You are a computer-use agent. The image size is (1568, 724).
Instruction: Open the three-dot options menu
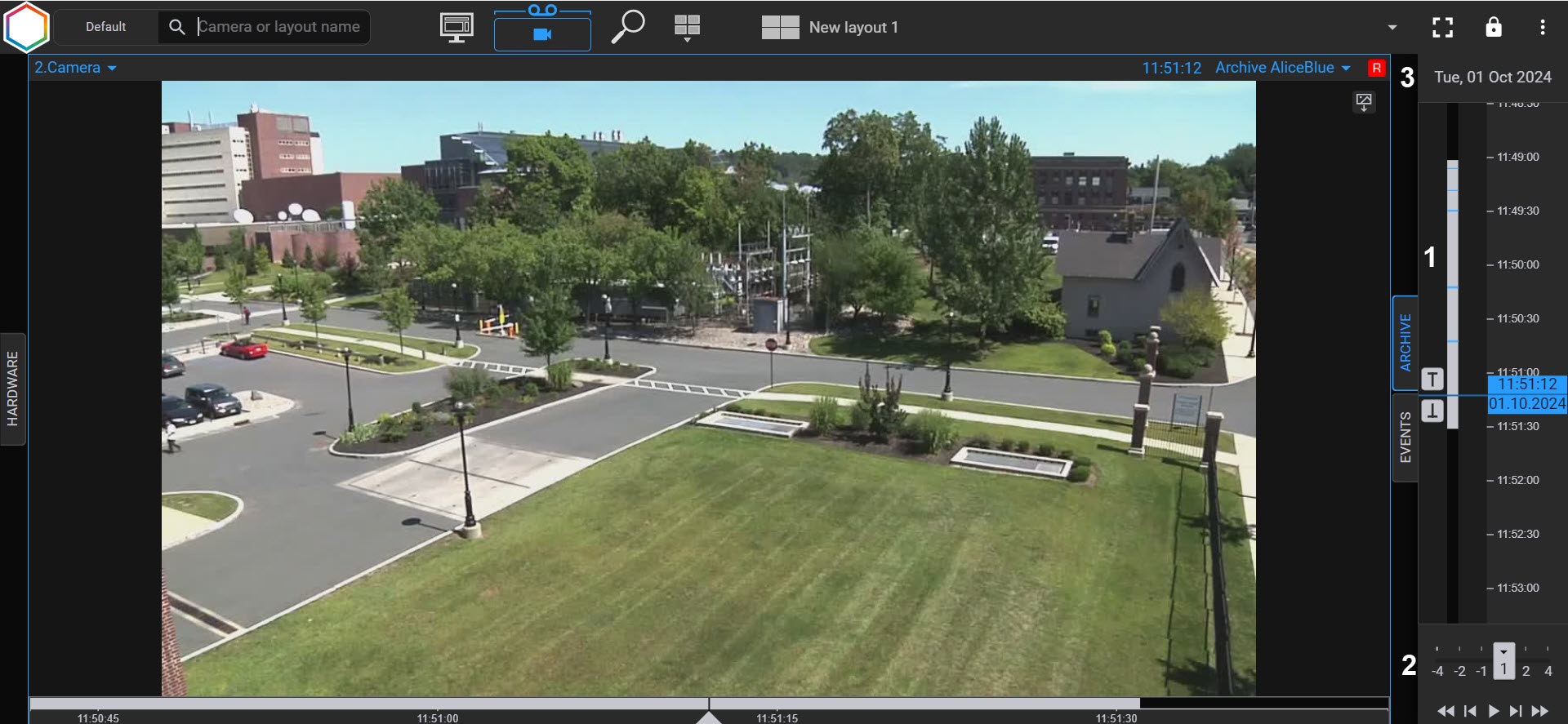1543,27
